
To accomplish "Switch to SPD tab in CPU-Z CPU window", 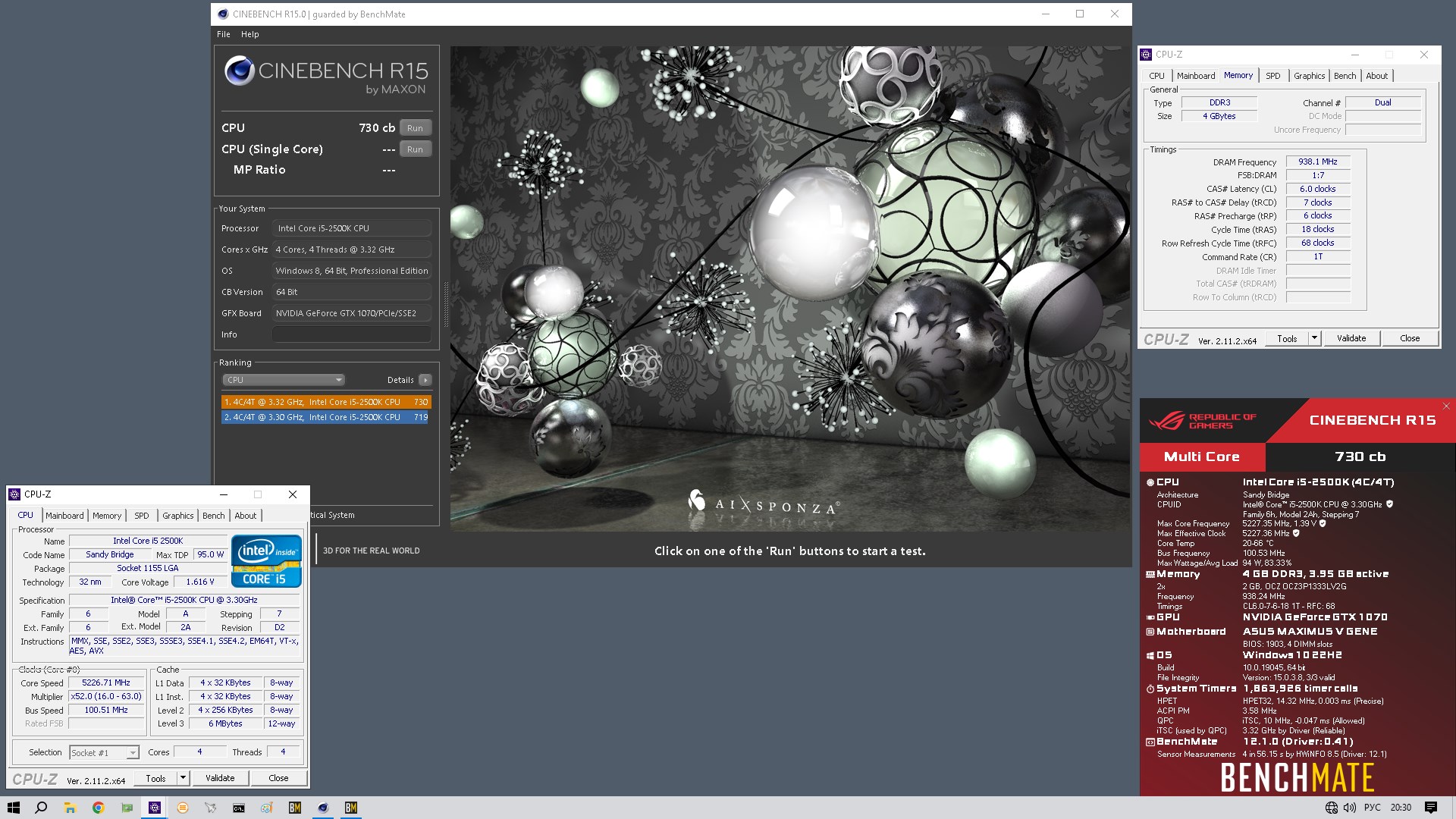I will (142, 516).
